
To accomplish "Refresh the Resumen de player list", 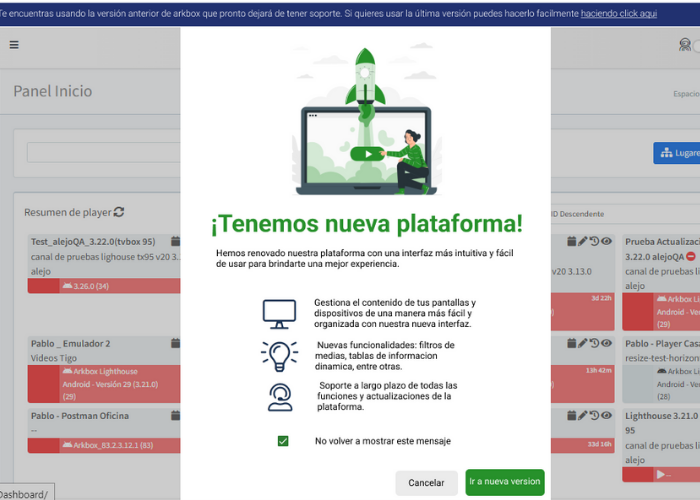I will (119, 212).
